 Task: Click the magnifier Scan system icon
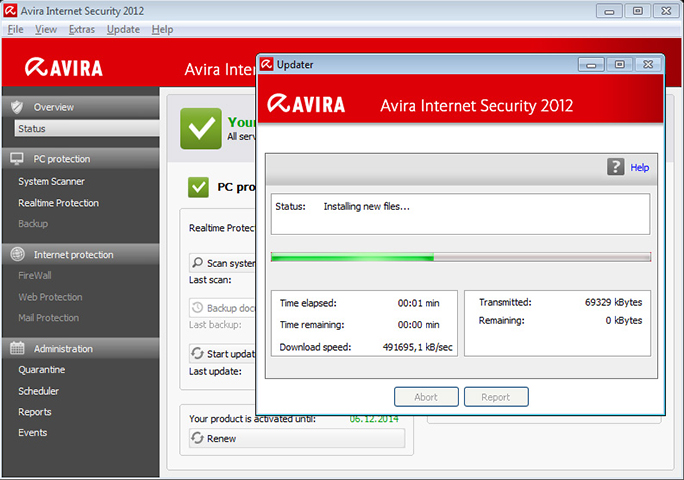(198, 263)
